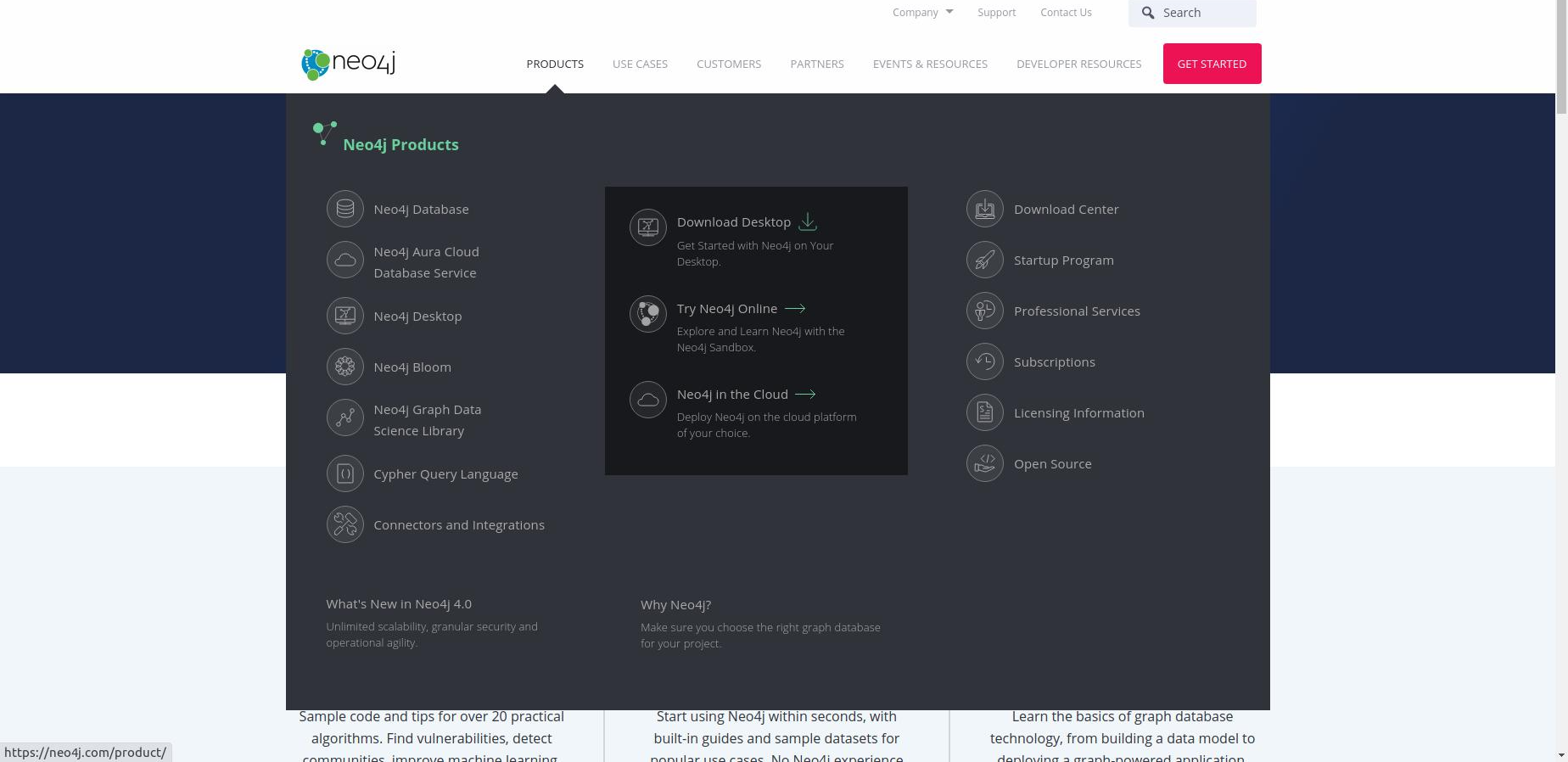Open the Neo4j Database link

421,210
